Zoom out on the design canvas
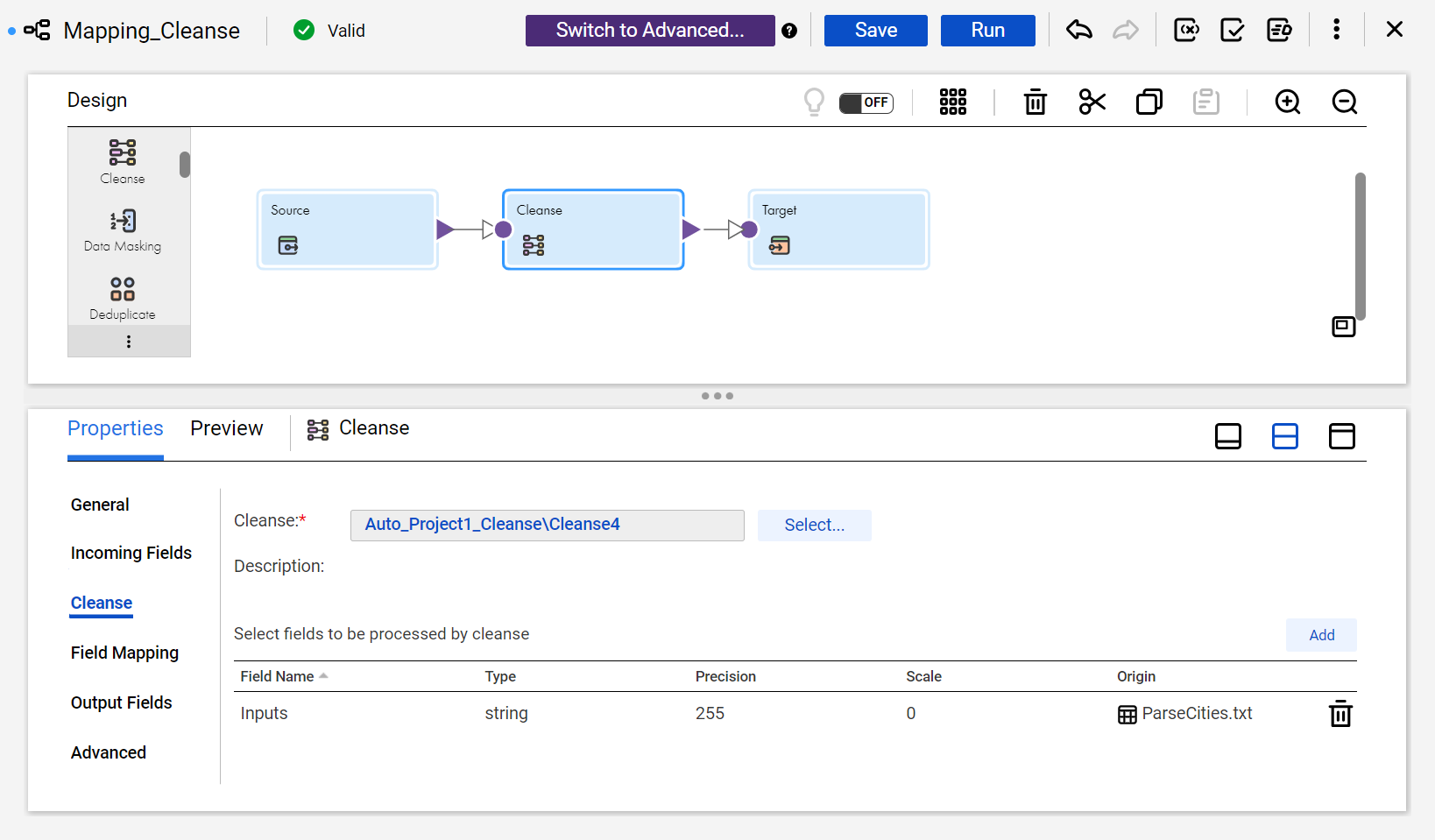1435x840 pixels. pyautogui.click(x=1345, y=102)
